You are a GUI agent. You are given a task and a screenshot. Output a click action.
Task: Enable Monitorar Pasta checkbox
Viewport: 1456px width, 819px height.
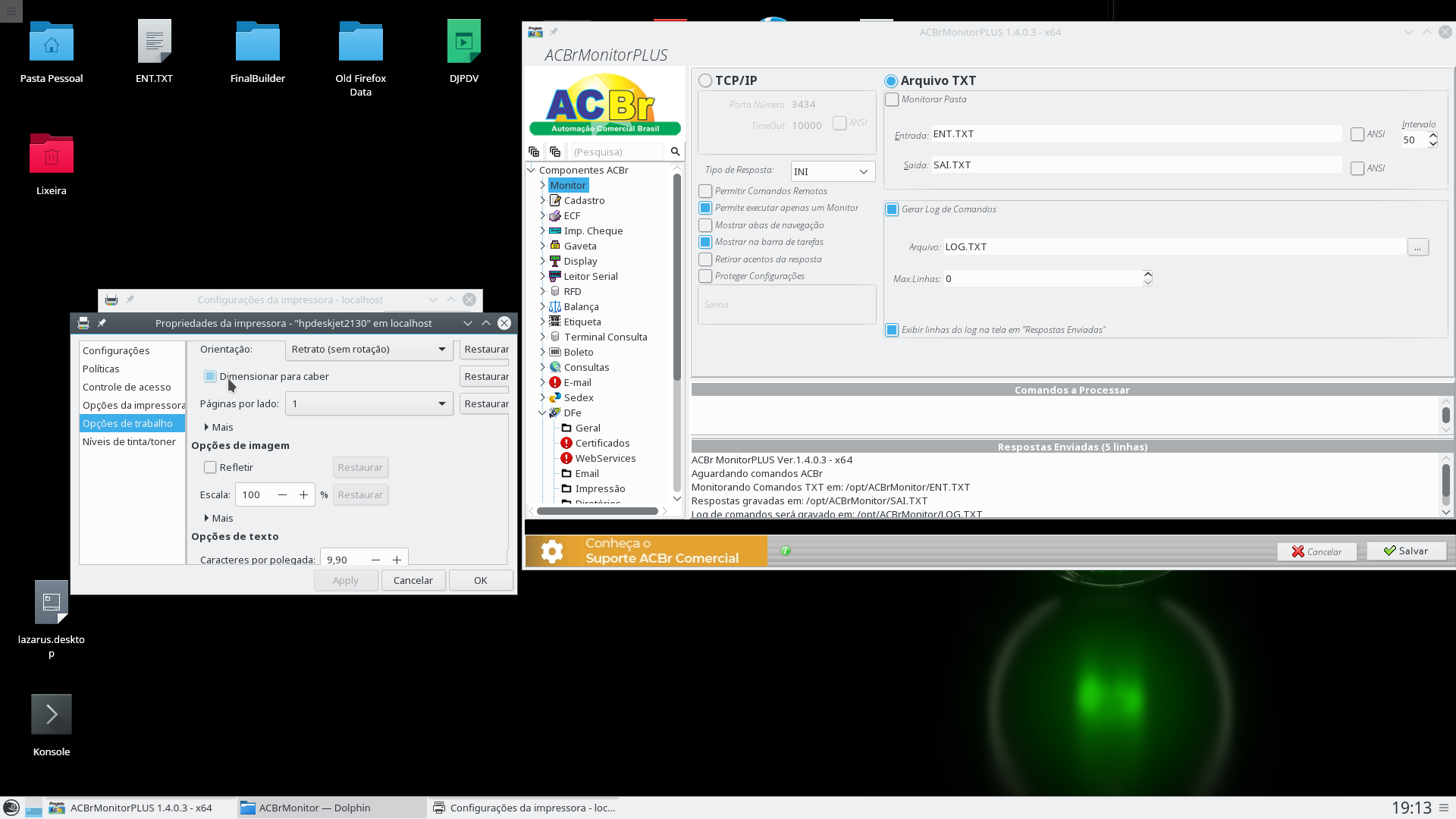click(893, 99)
